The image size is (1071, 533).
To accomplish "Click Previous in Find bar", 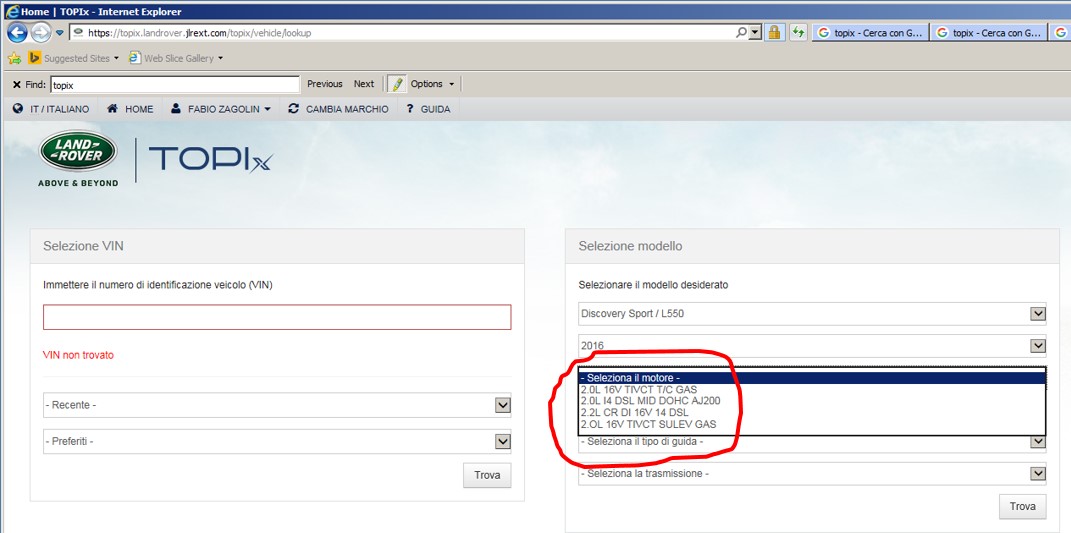I will [x=325, y=84].
